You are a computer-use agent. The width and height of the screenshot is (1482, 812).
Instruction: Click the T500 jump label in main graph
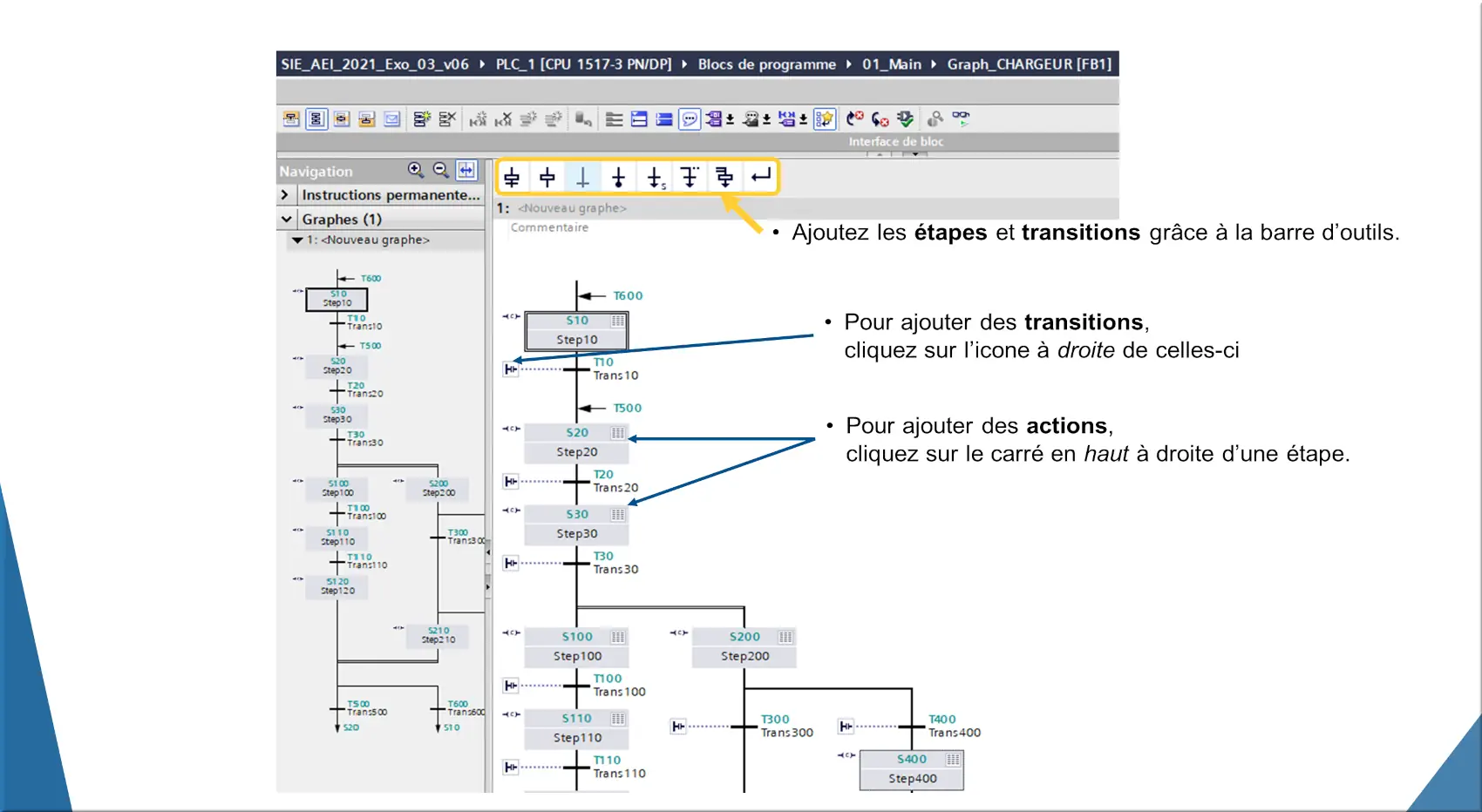628,408
